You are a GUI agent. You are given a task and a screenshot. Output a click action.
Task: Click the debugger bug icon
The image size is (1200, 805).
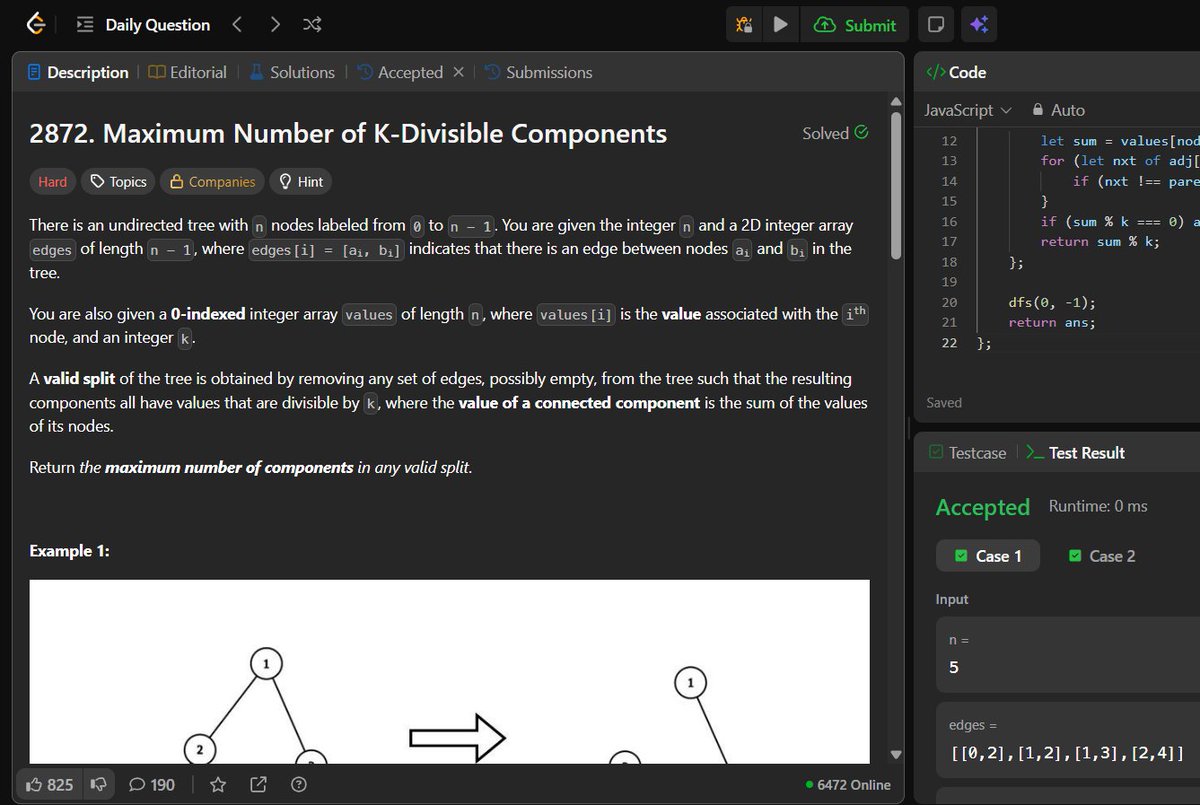tap(745, 25)
